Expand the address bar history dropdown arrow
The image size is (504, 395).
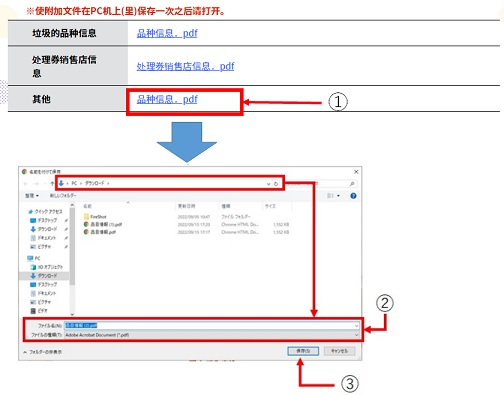coord(268,184)
